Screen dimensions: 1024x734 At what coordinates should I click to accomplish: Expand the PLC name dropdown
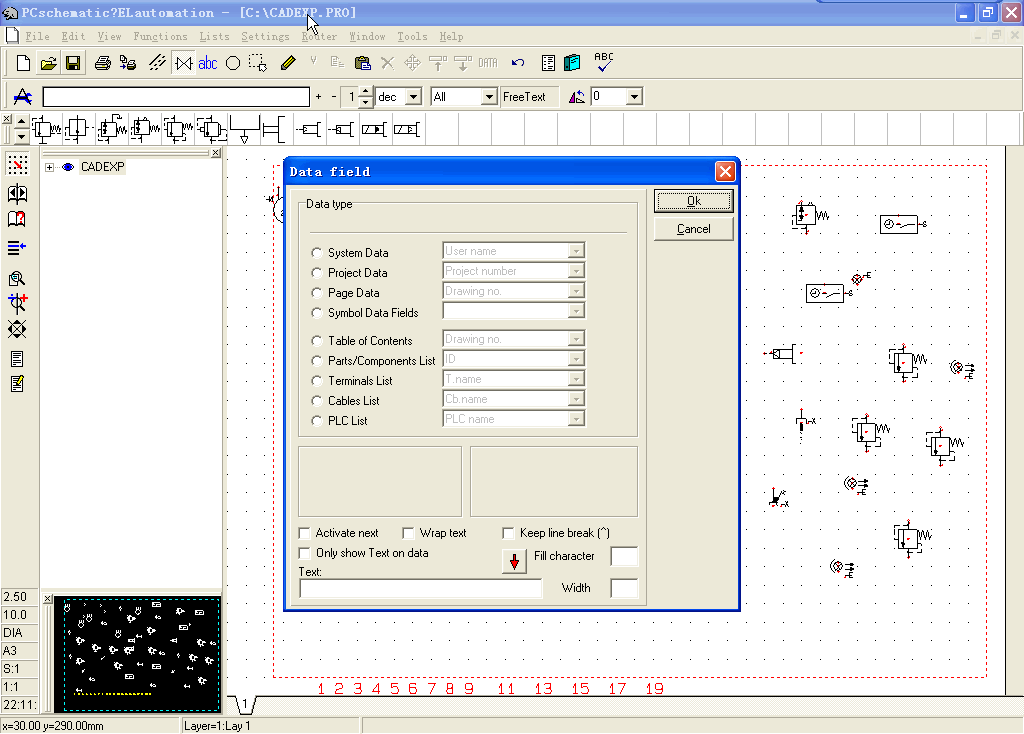pyautogui.click(x=576, y=419)
